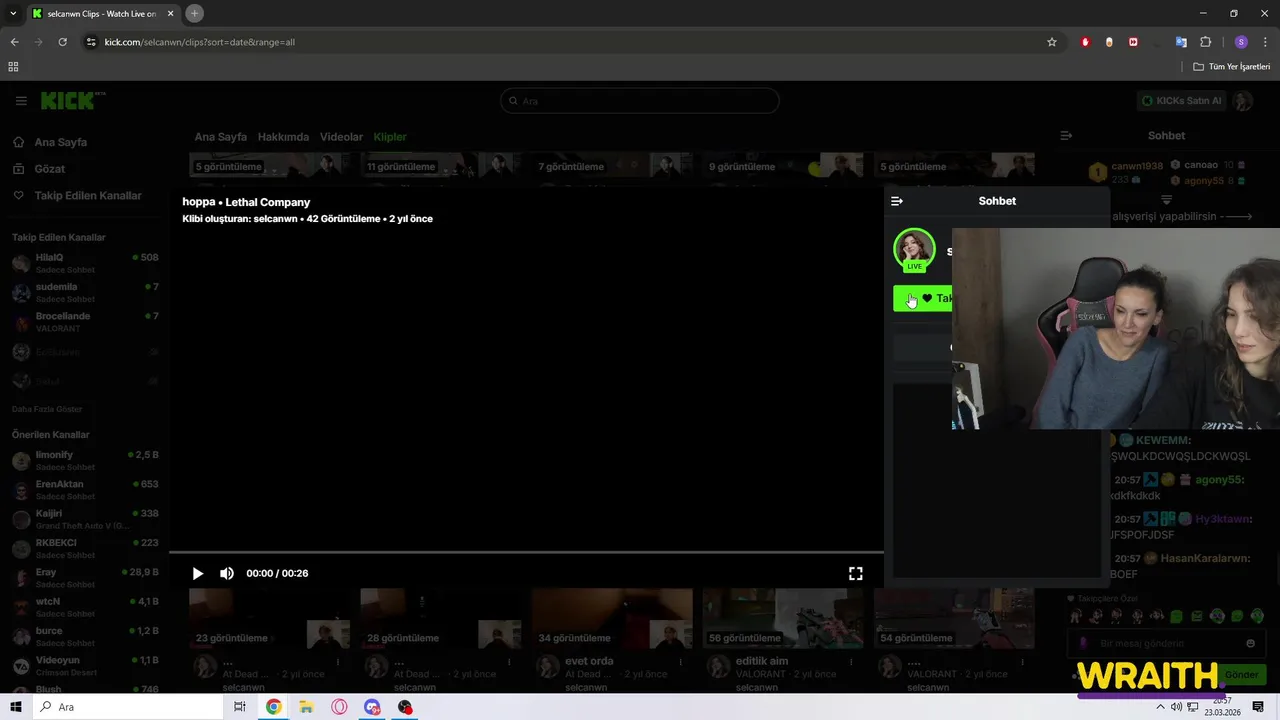Collapse the main chat panel arrow icon
Image resolution: width=1280 pixels, height=720 pixels.
pos(1066,136)
